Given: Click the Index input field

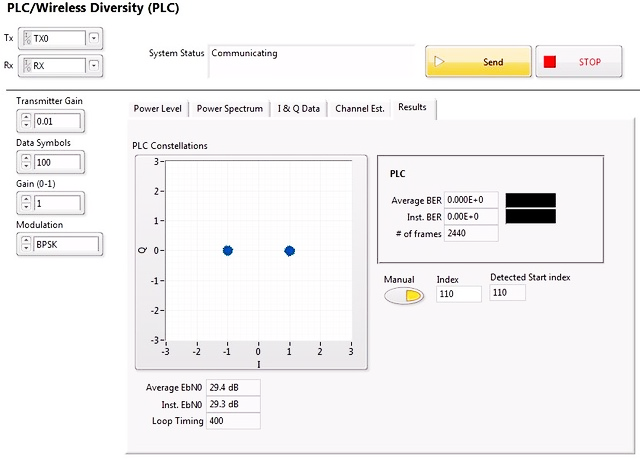Looking at the screenshot, I should pyautogui.click(x=458, y=294).
